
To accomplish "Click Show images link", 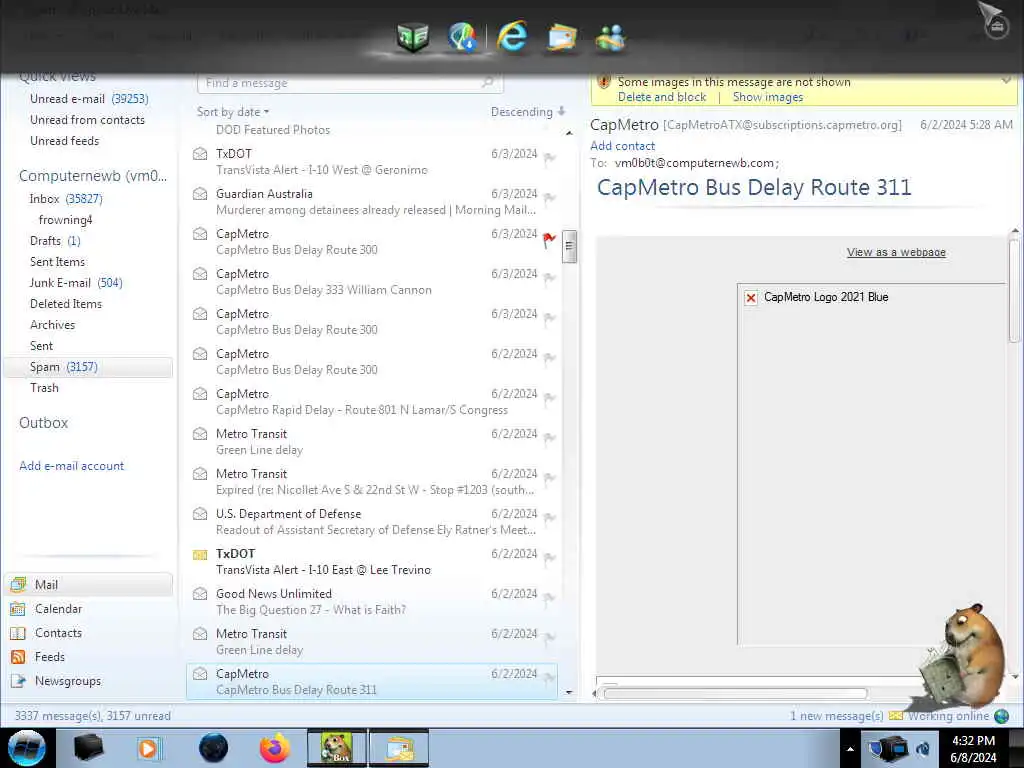I will (x=767, y=97).
